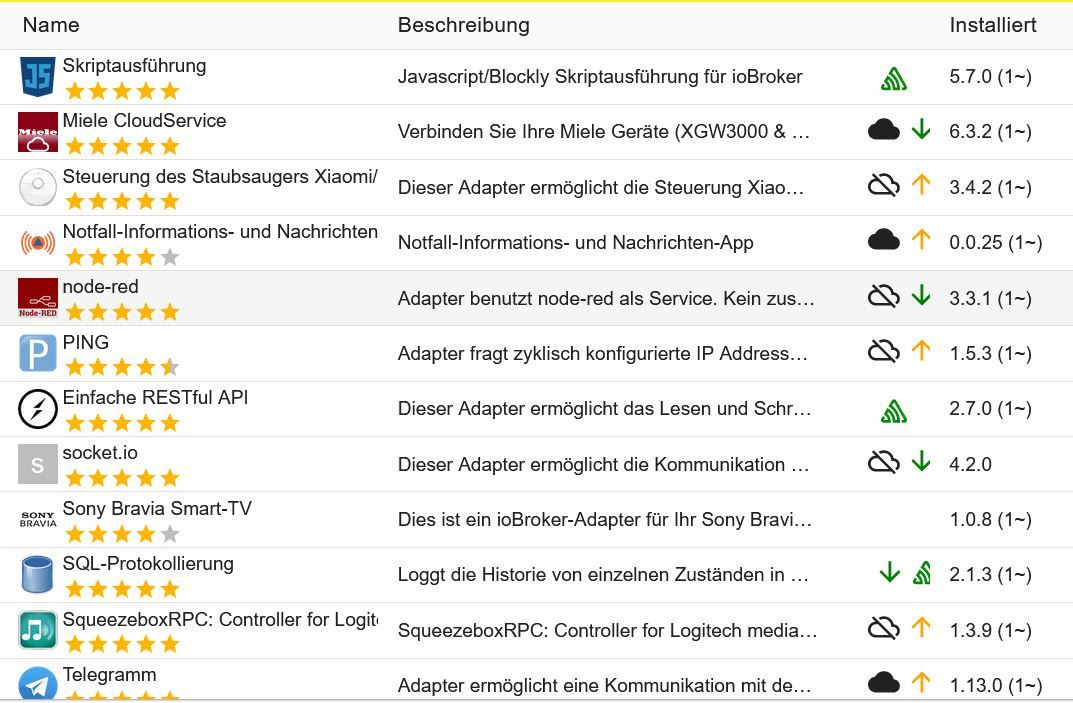Open the star rating of PING adapter
The width and height of the screenshot is (1073, 703).
[122, 368]
